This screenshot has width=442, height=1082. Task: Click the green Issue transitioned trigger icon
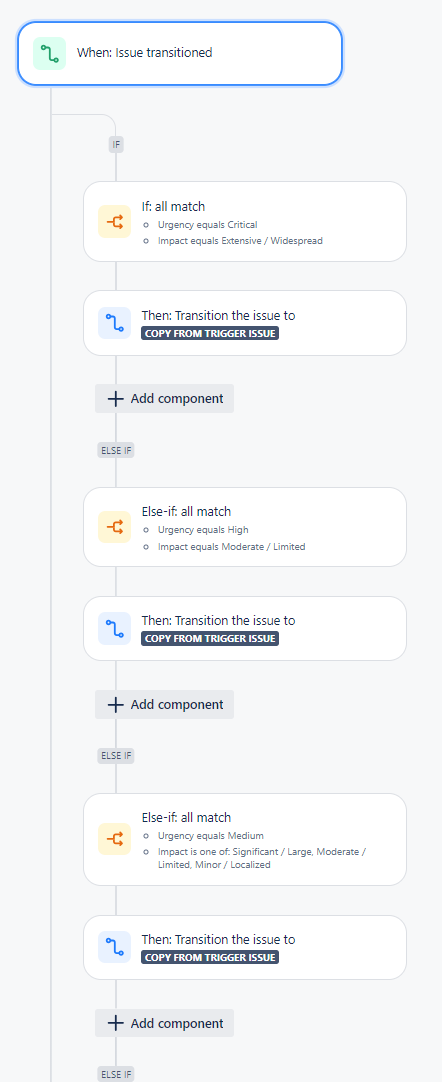[x=50, y=53]
